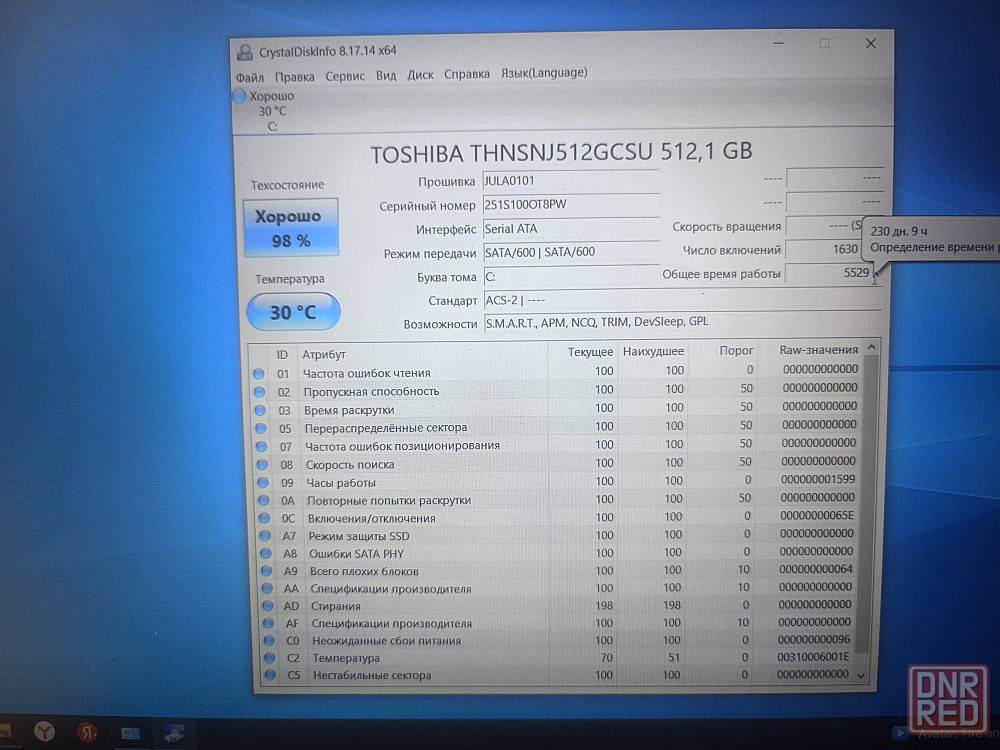This screenshot has width=1000, height=750.
Task: Click the status circle for attribute AD
Action: pyautogui.click(x=267, y=606)
